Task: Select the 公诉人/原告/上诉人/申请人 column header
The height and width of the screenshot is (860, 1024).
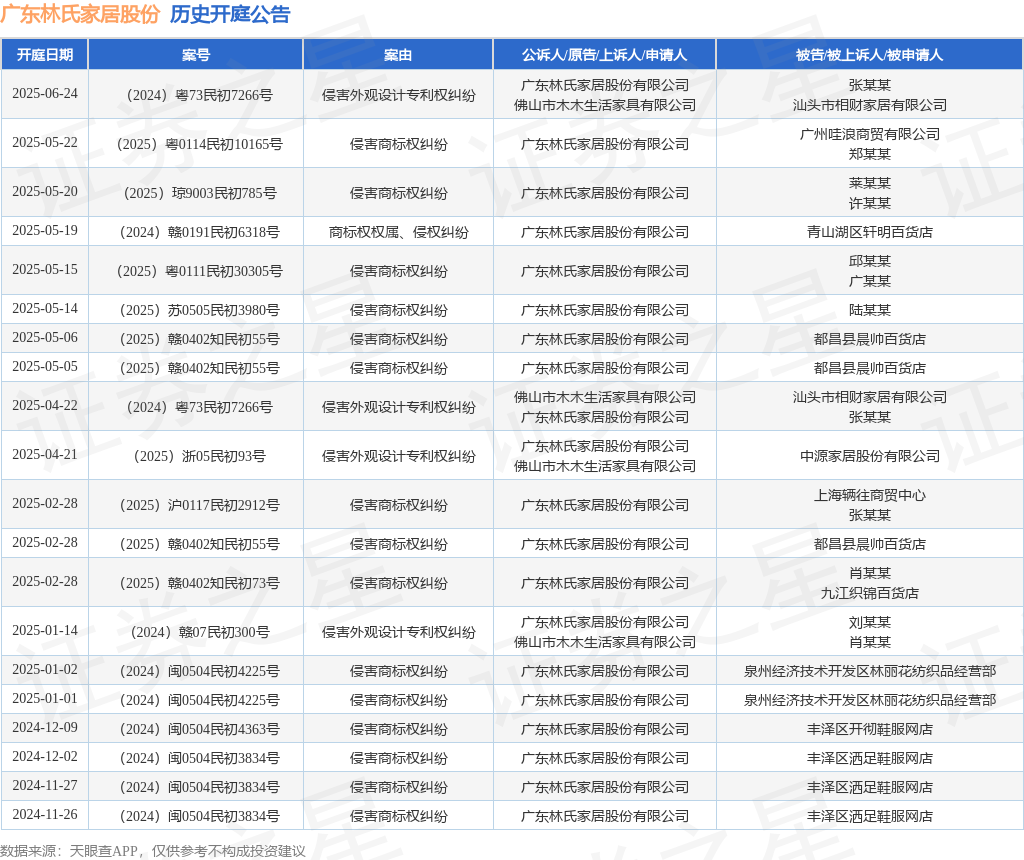Action: [605, 55]
